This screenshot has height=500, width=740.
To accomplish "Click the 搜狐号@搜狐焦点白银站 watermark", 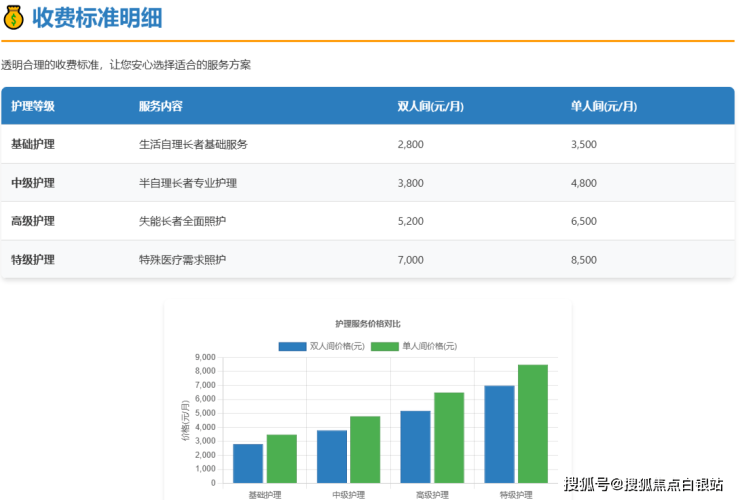I will 643,485.
